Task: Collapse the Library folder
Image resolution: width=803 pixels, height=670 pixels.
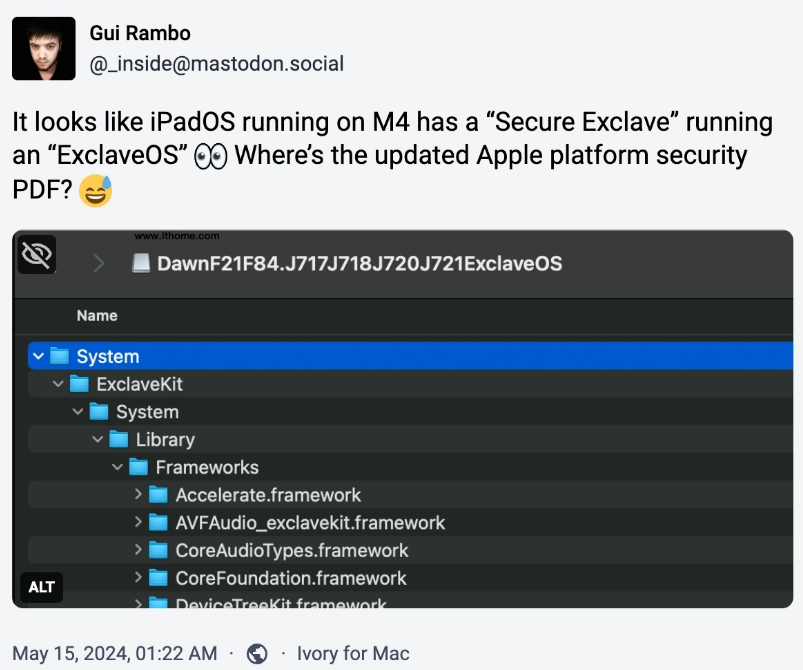Action: 98,439
